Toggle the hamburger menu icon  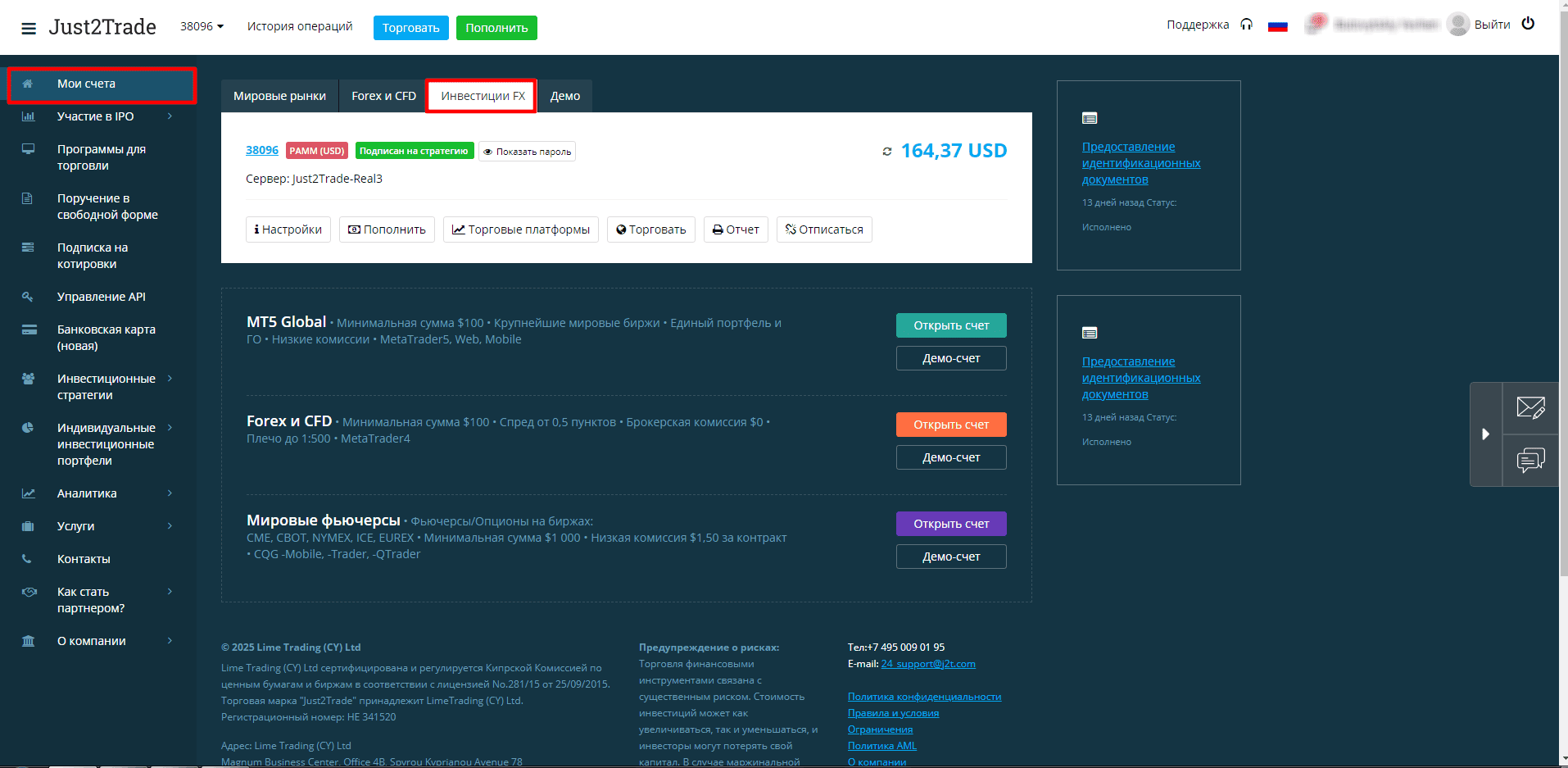(x=29, y=28)
